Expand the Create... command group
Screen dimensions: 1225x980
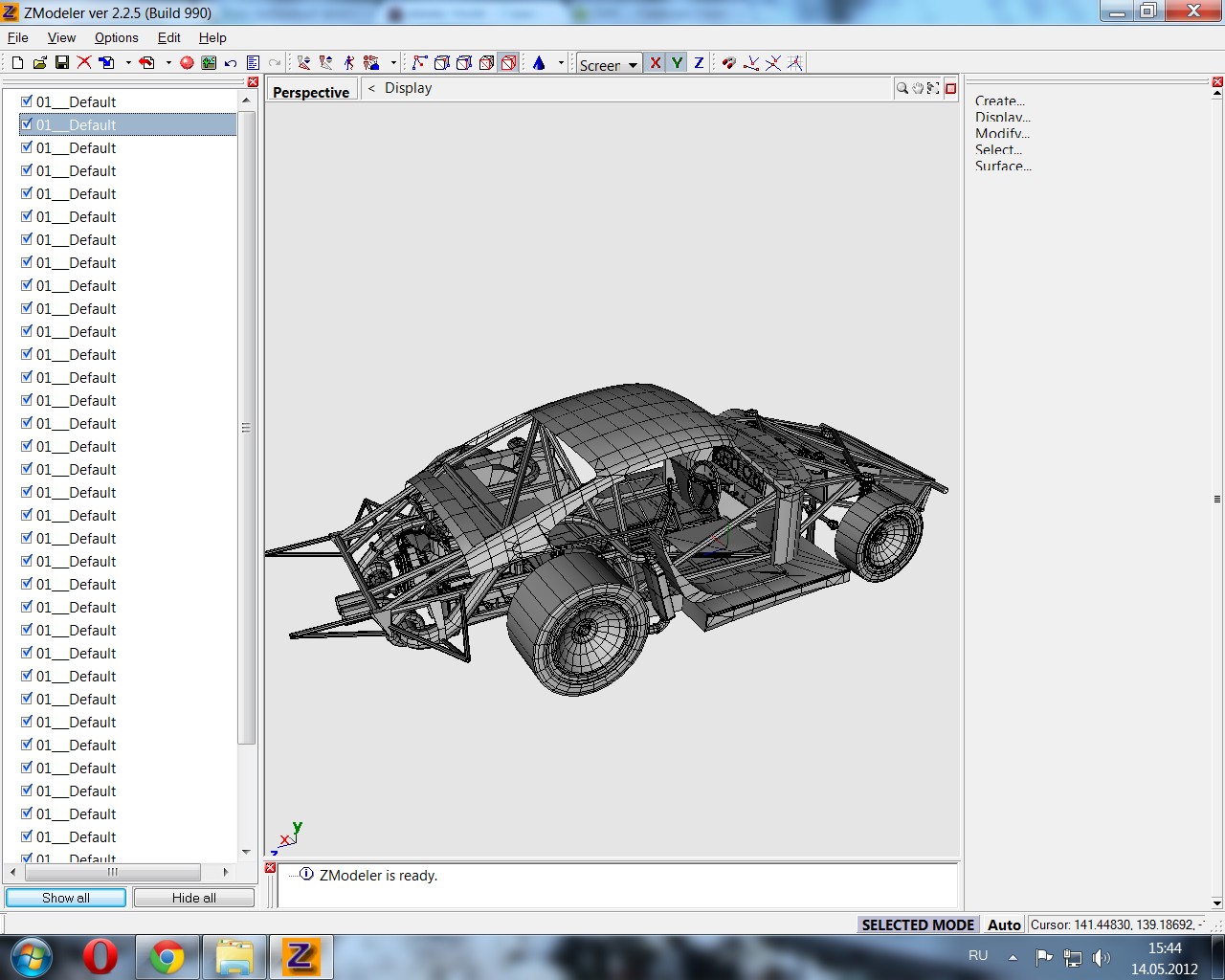(999, 100)
